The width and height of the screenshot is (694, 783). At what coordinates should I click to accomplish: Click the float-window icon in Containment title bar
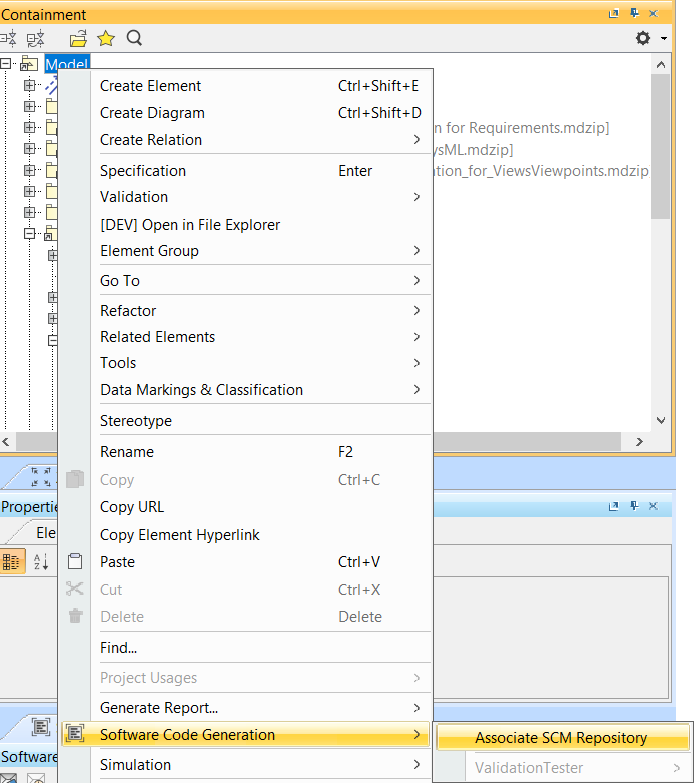(x=614, y=13)
